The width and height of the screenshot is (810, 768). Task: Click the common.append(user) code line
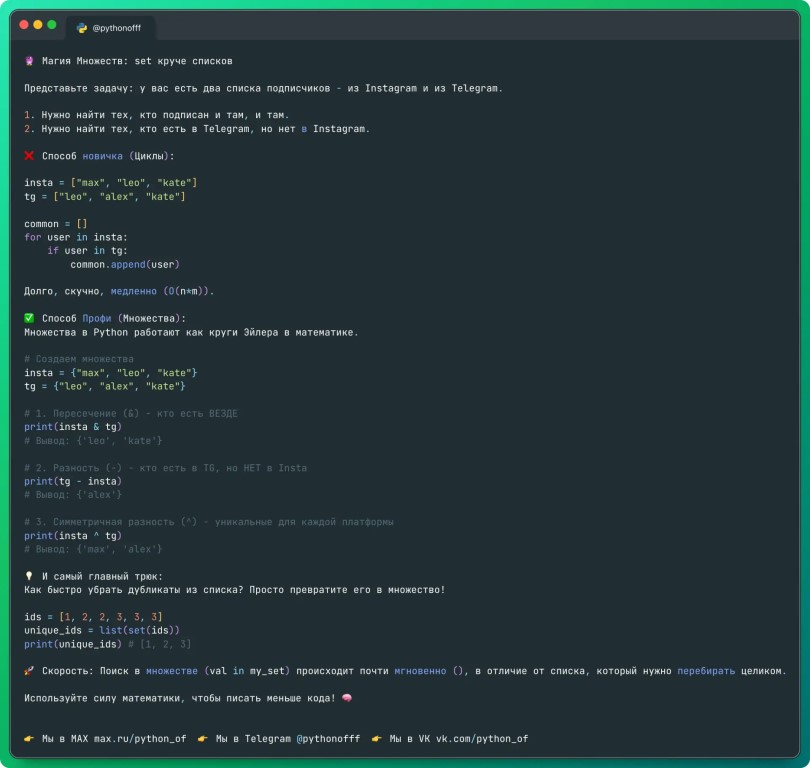pyautogui.click(x=125, y=264)
